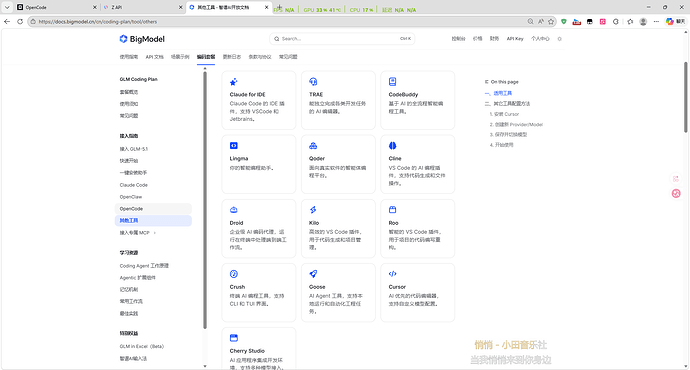Click the BigModel logo

[142, 39]
